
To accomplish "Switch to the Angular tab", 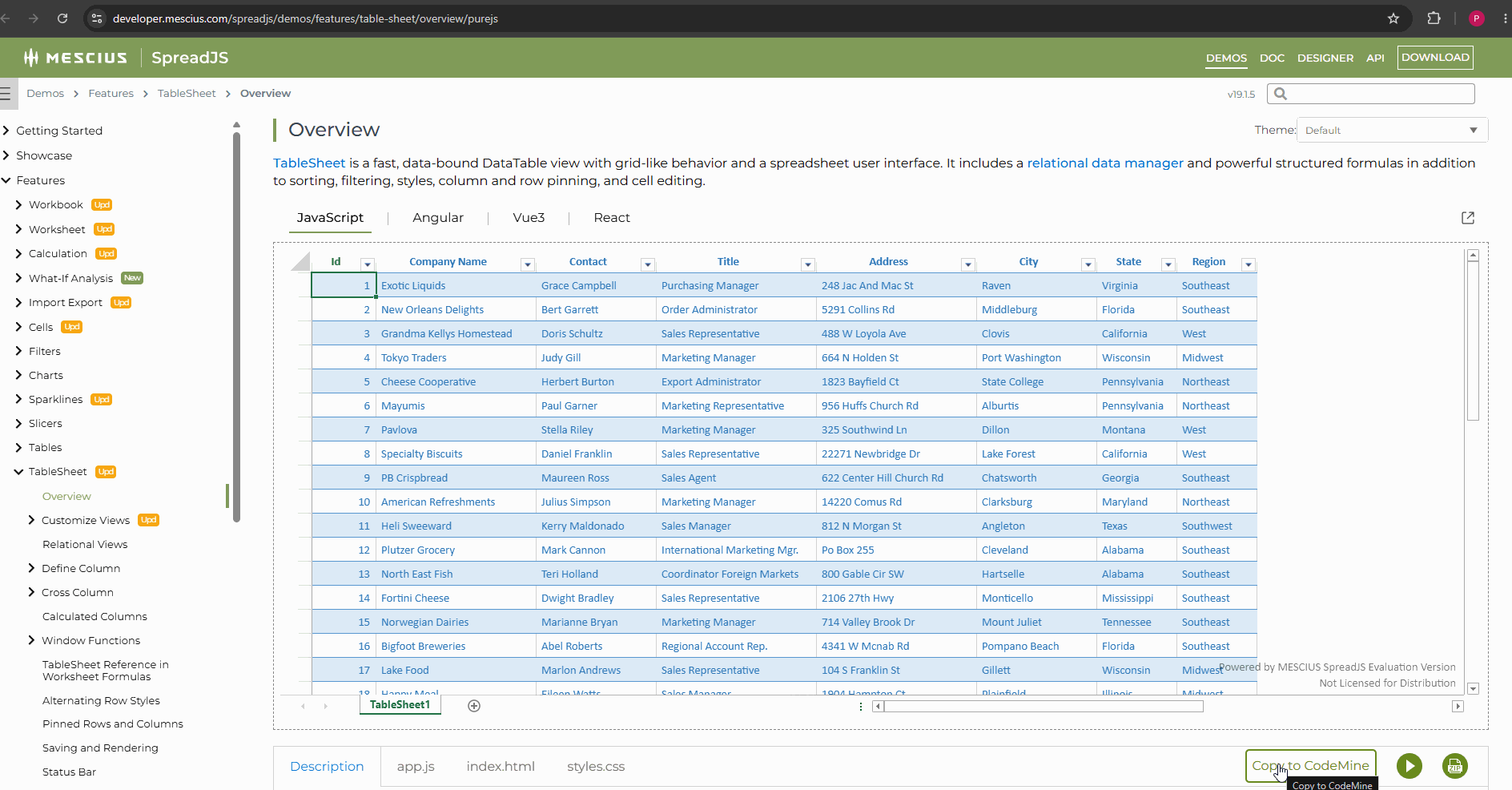I will 438,218.
